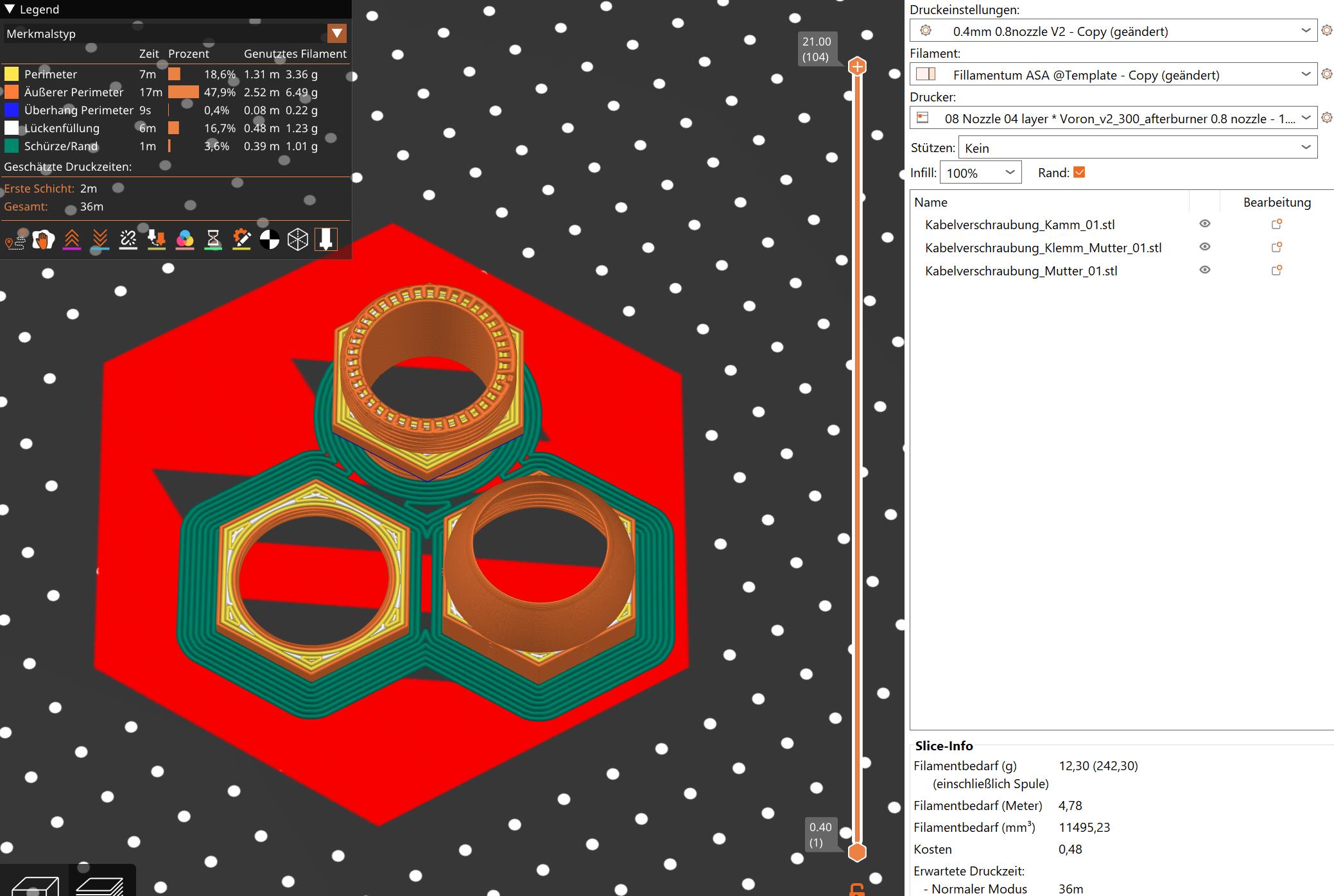
Task: Toggle travel moves visibility icon
Action: tap(15, 240)
